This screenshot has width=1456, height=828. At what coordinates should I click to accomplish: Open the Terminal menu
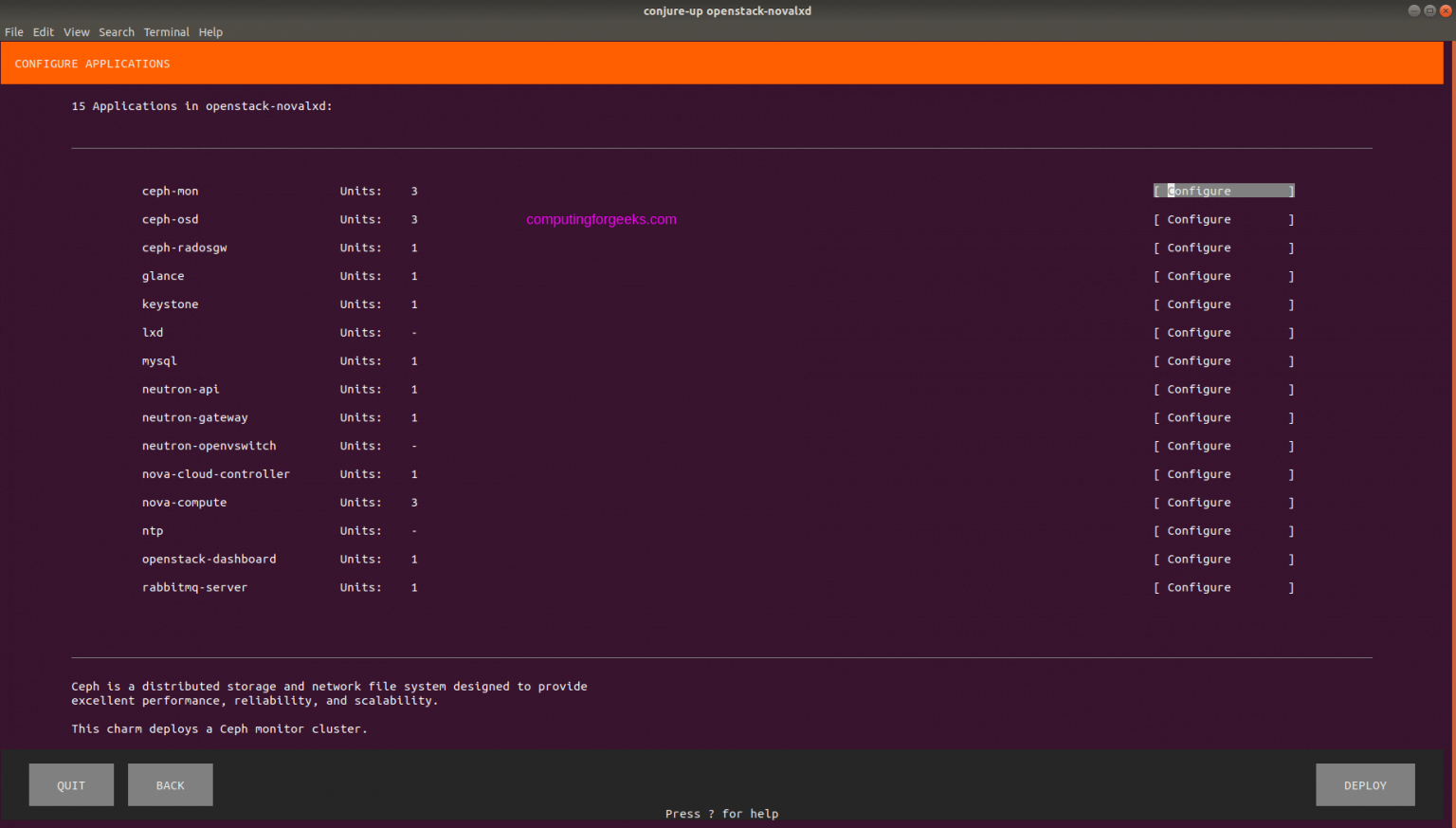click(167, 31)
